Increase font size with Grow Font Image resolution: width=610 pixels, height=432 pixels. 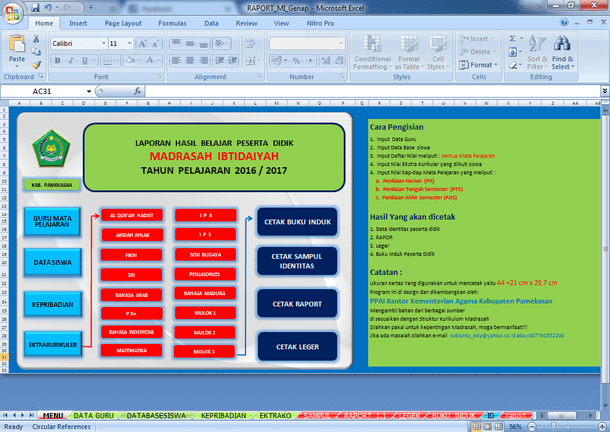pyautogui.click(x=142, y=44)
